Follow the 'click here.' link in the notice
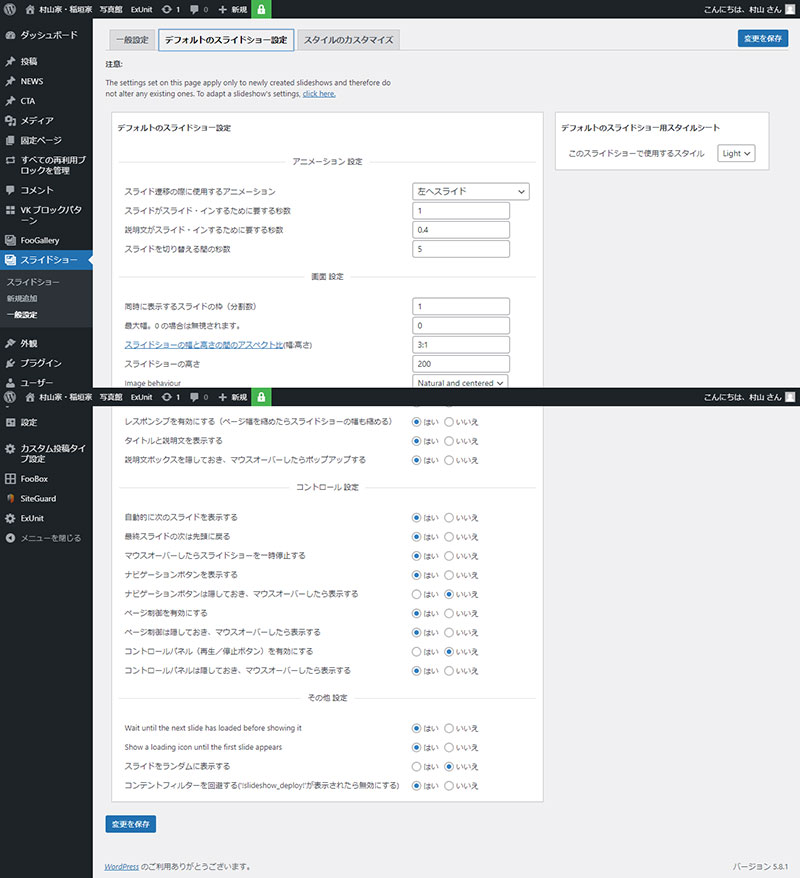The height and width of the screenshot is (878, 800). tap(319, 94)
